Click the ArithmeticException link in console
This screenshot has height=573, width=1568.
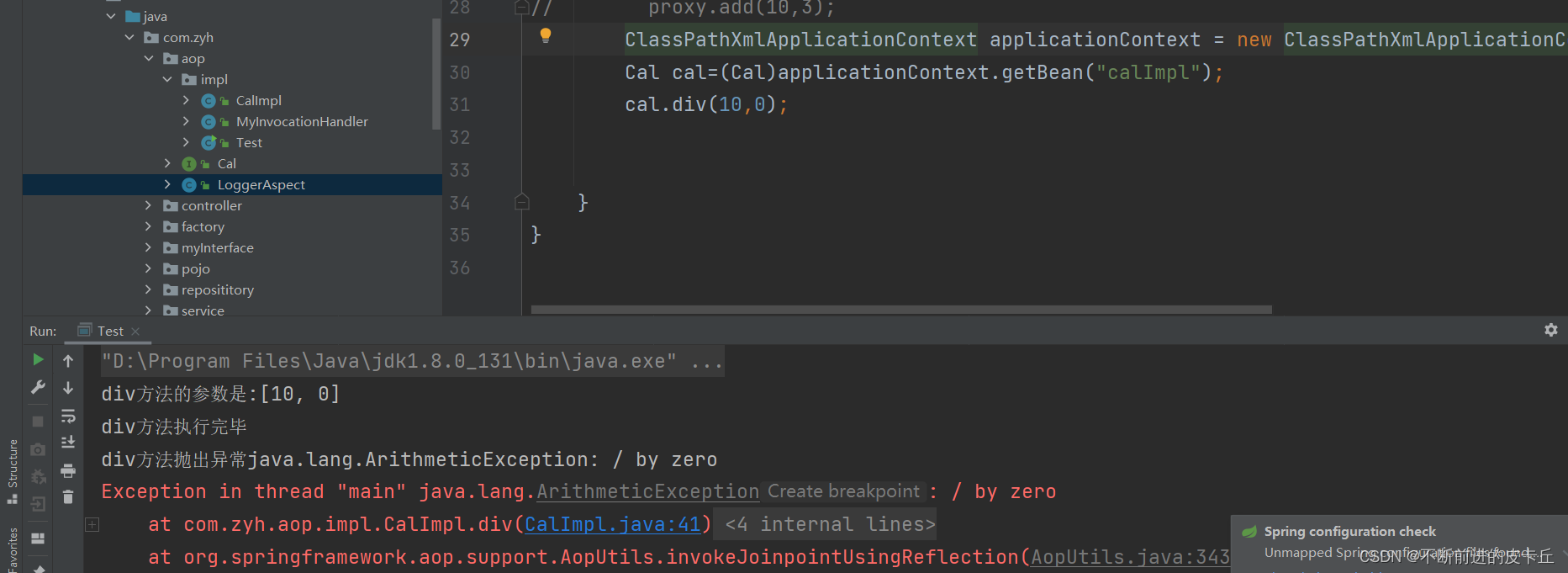tap(647, 491)
